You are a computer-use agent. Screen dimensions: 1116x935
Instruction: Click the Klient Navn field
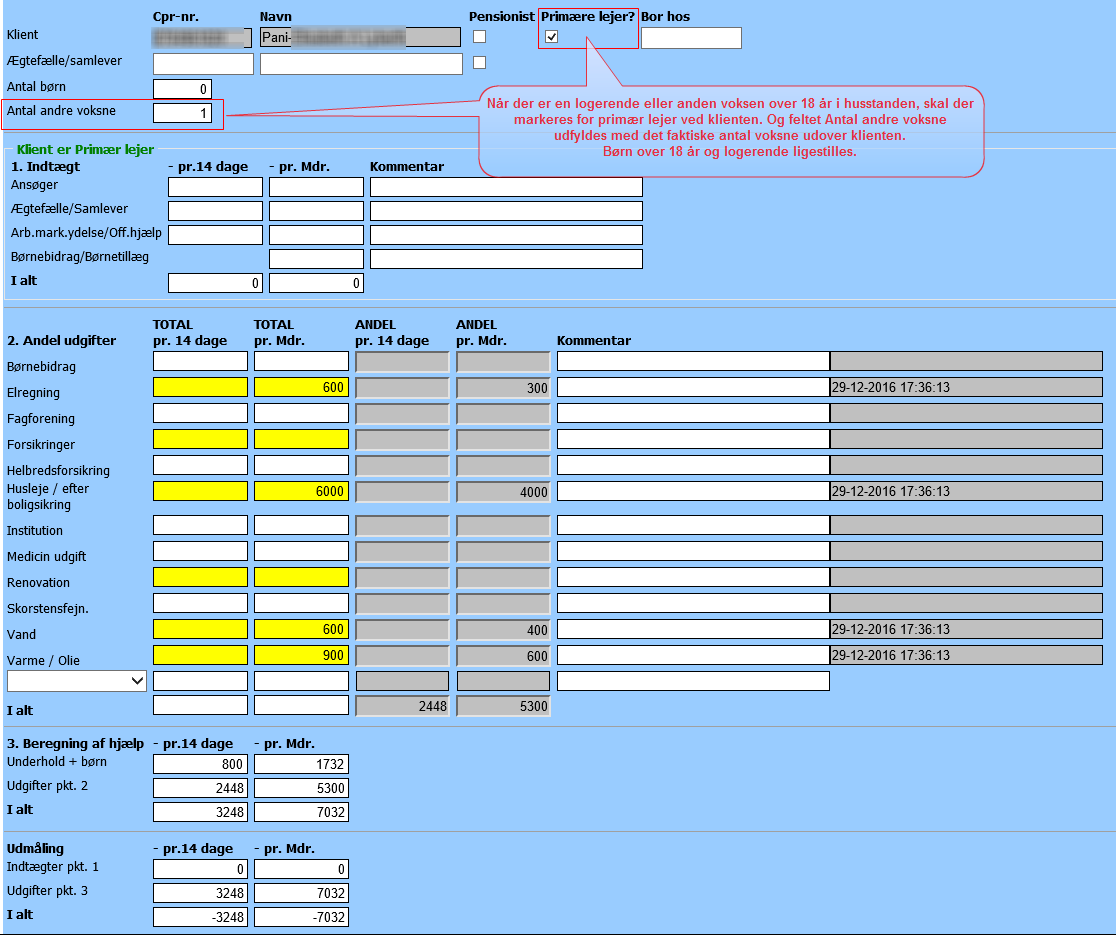360,37
